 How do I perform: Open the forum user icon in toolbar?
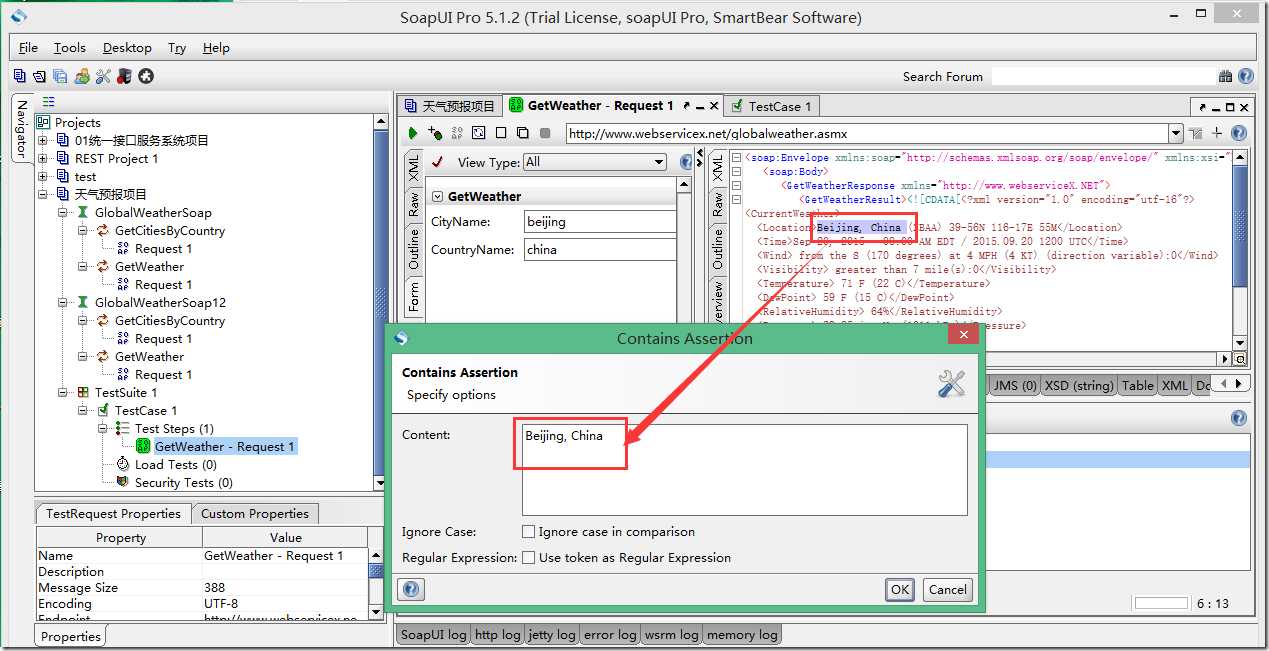click(x=82, y=76)
